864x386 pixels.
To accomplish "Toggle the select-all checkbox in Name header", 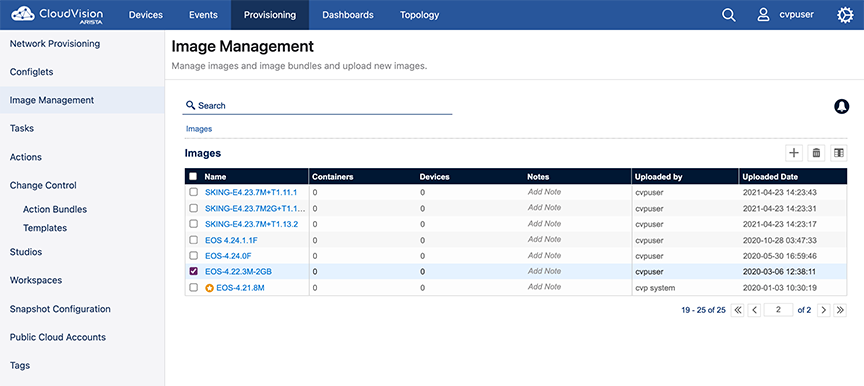I will coord(193,177).
